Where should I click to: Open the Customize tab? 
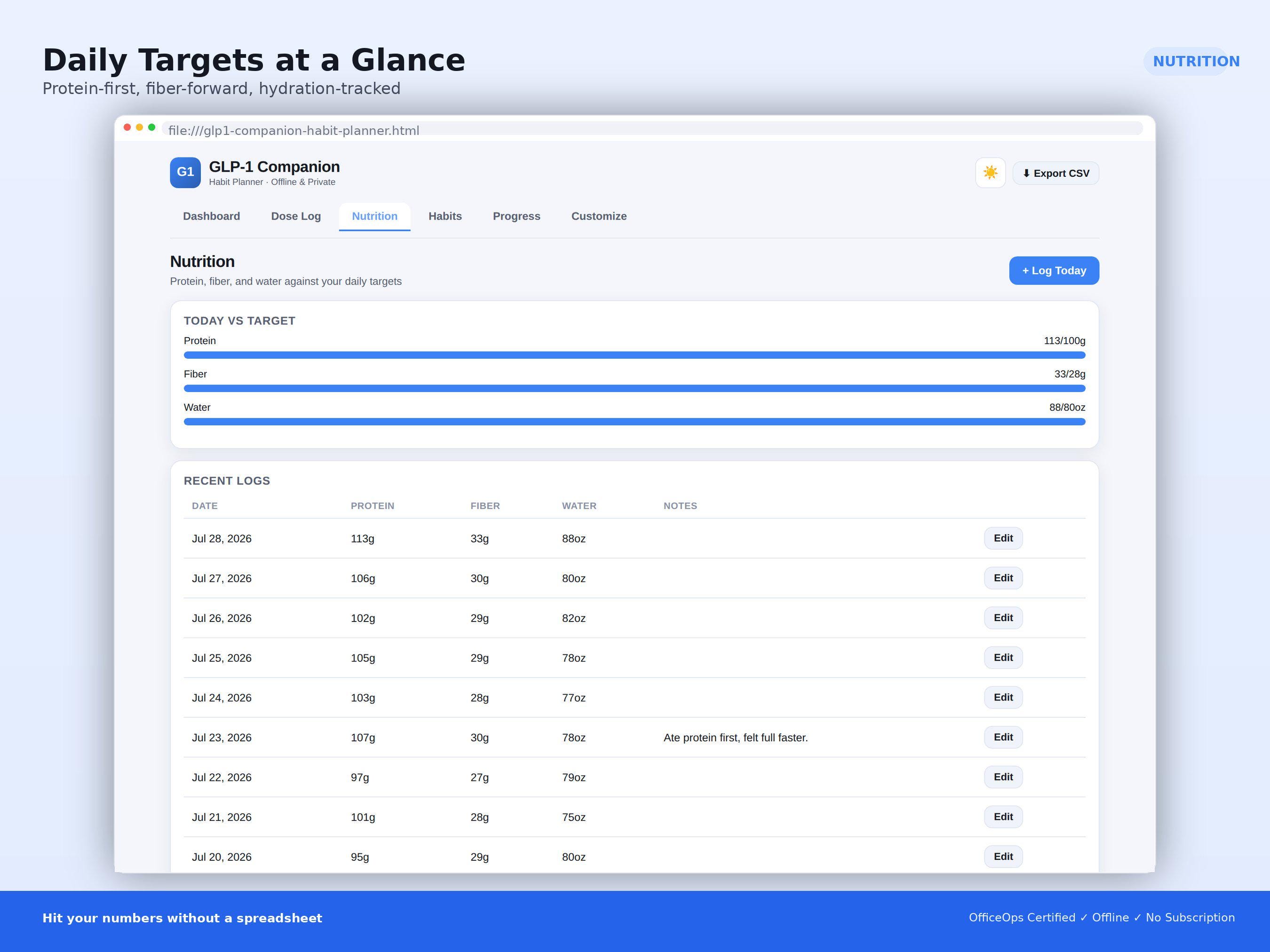(599, 216)
